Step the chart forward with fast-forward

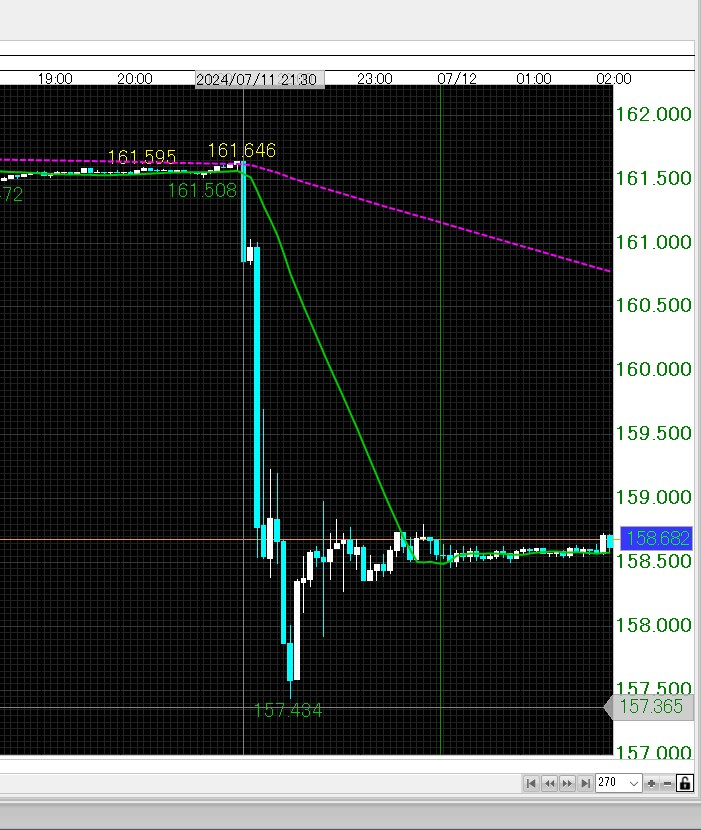click(x=567, y=783)
